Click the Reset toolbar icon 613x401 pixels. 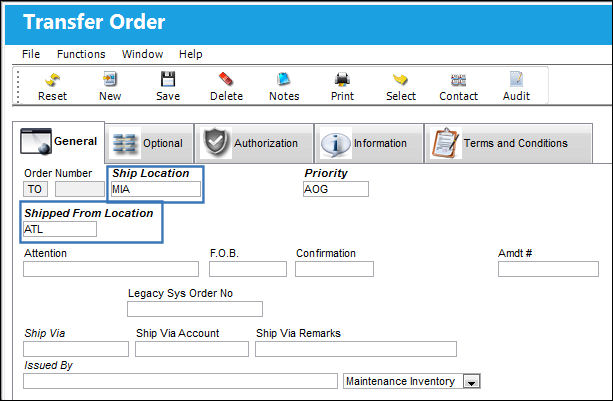point(52,79)
